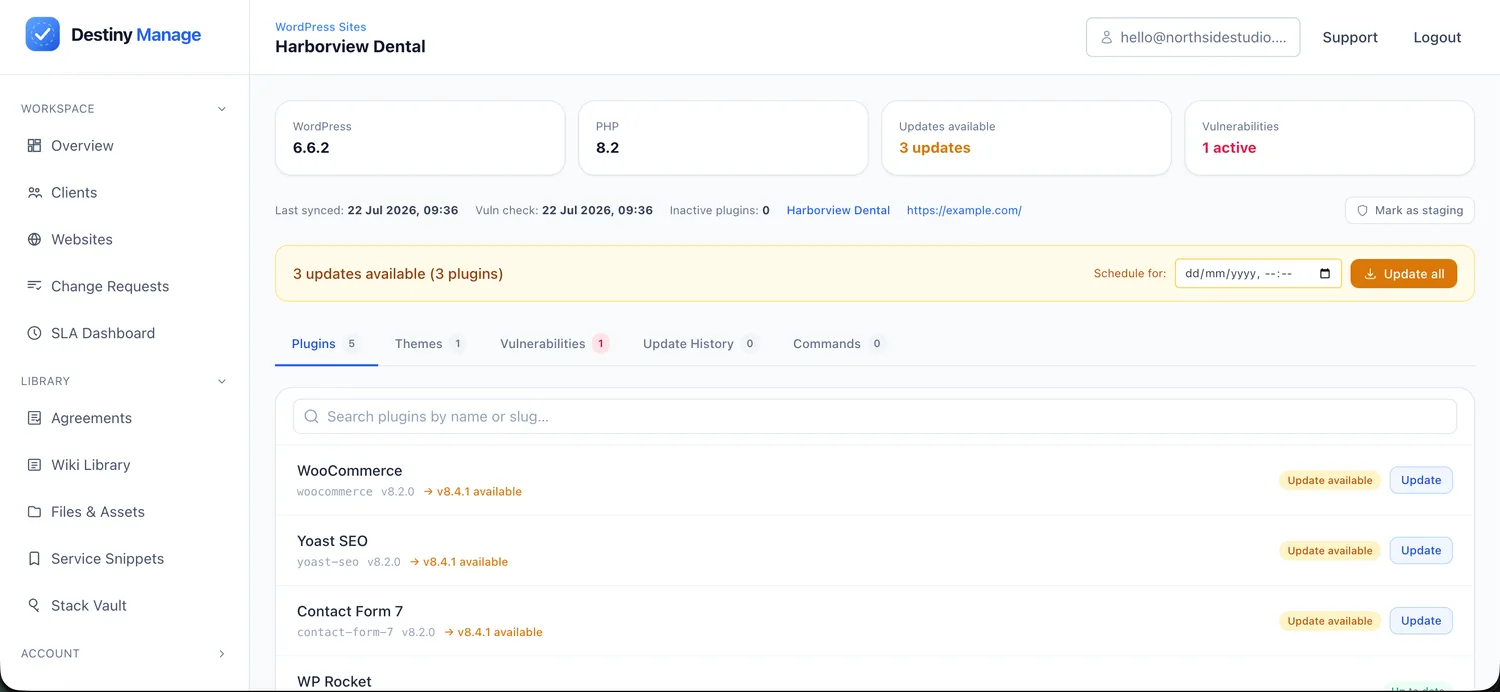Click the 1 active vulnerabilities value
This screenshot has width=1500, height=692.
[x=1229, y=148]
